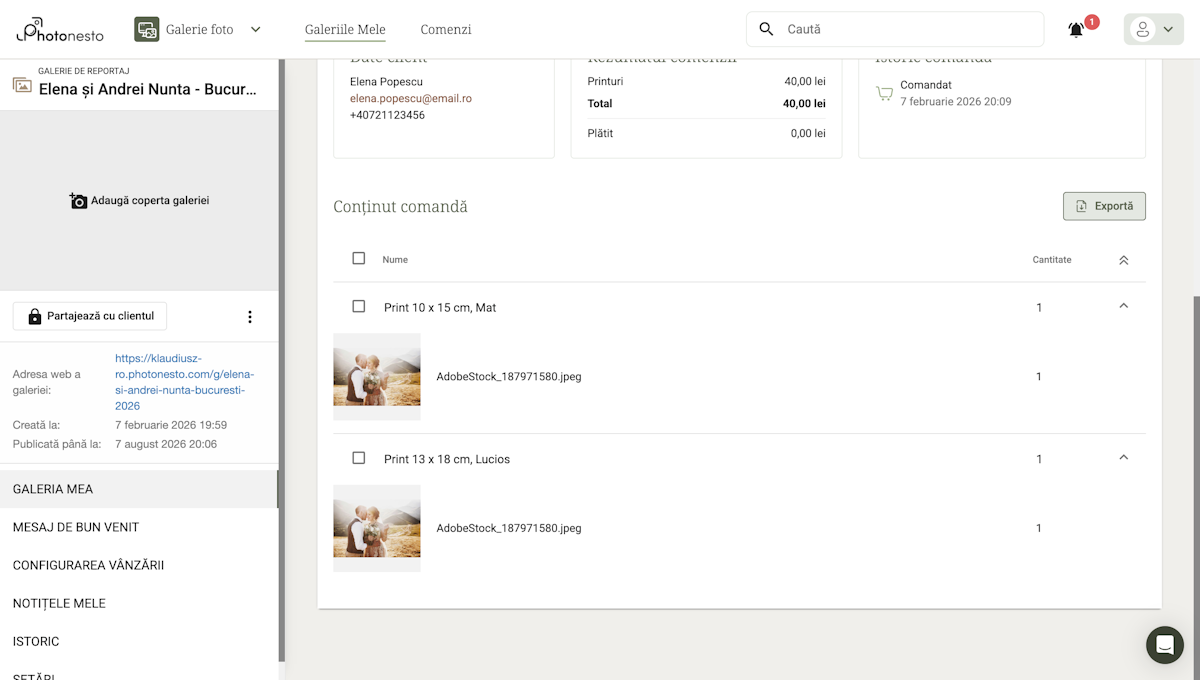Viewport: 1200px width, 680px height.
Task: Collapse the Print 10 x 15 cm row
Action: (1123, 306)
